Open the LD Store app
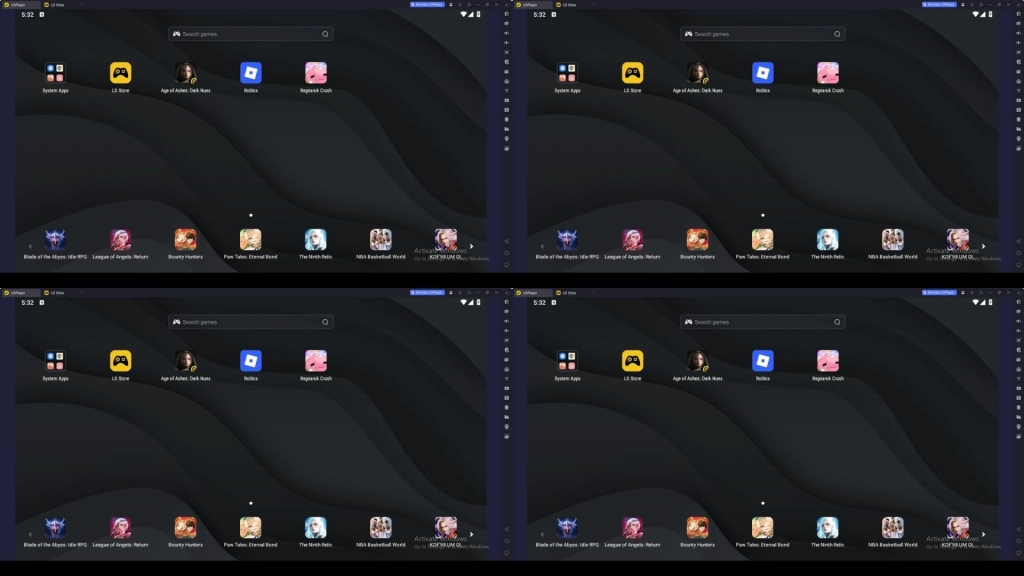The height and width of the screenshot is (576, 1024). click(120, 72)
